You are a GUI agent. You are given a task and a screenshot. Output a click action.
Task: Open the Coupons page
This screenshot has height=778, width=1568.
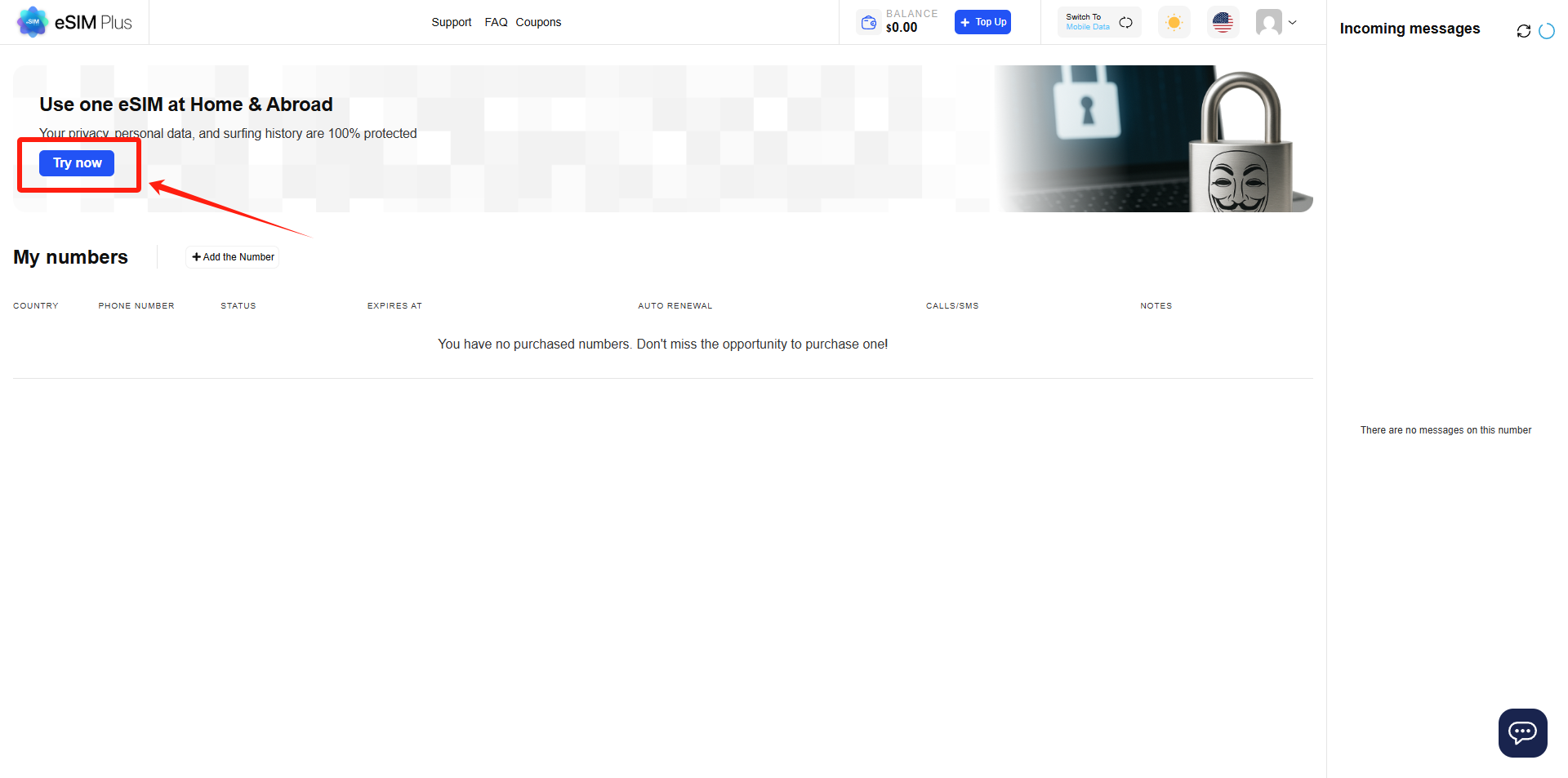(x=538, y=22)
